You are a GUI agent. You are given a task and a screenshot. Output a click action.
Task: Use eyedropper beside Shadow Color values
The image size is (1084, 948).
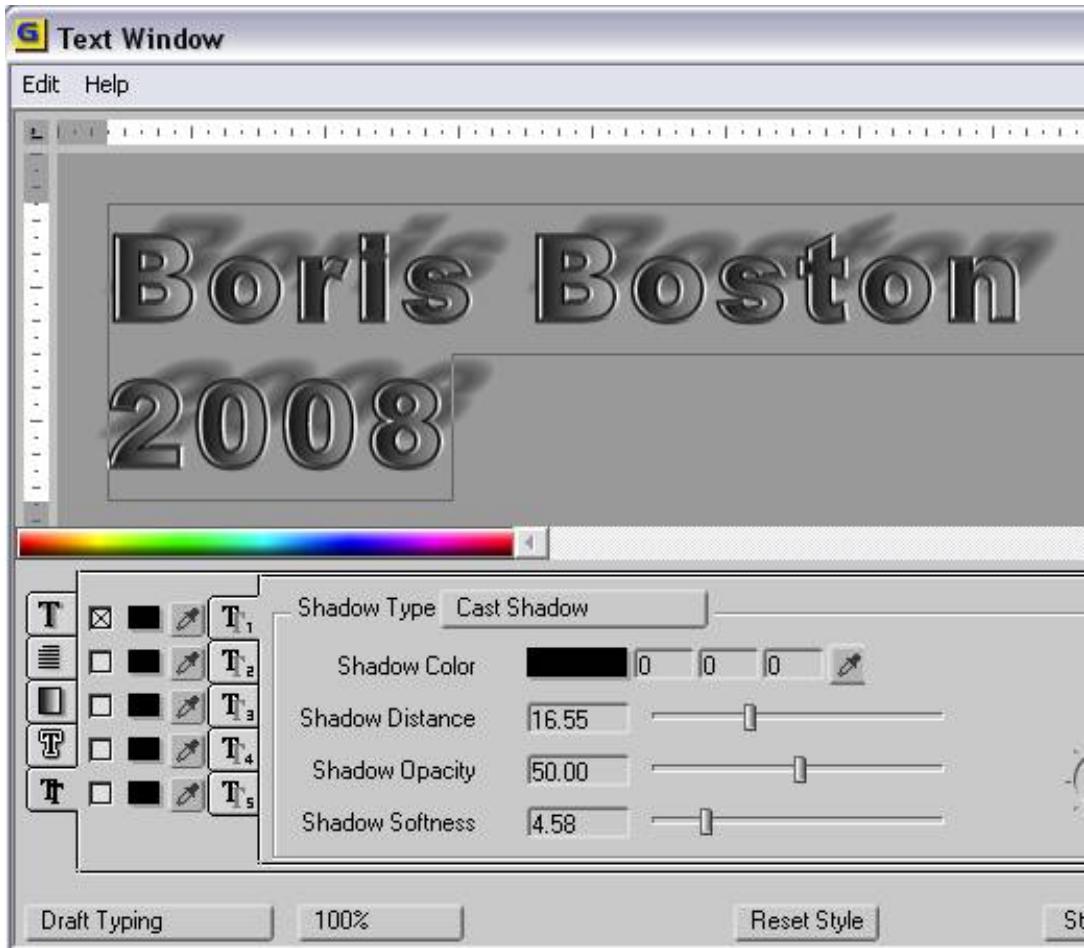pos(848,665)
